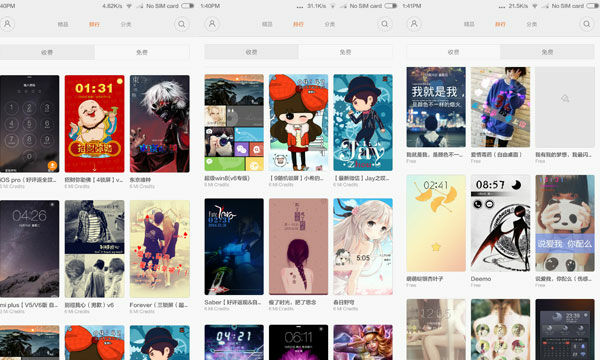
Task: Open the pink braided-hair girl theme thumbnail
Action: [298, 246]
